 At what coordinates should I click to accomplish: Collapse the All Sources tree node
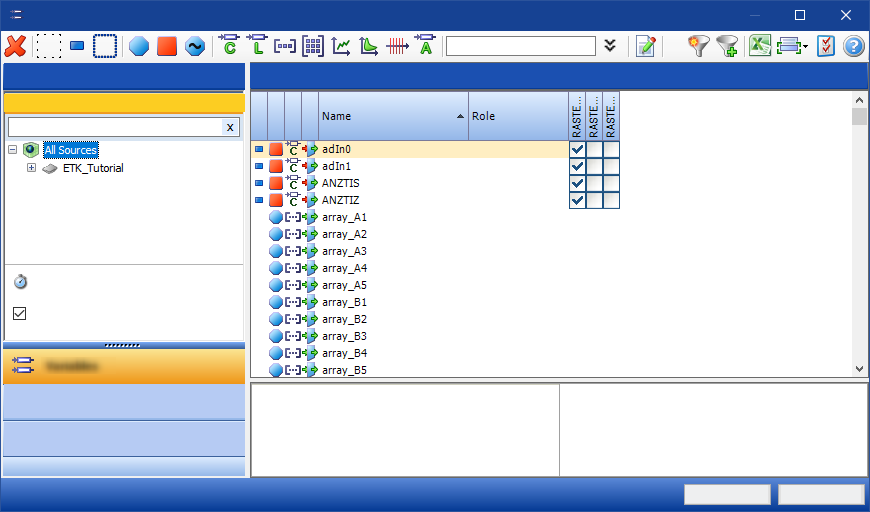point(13,150)
